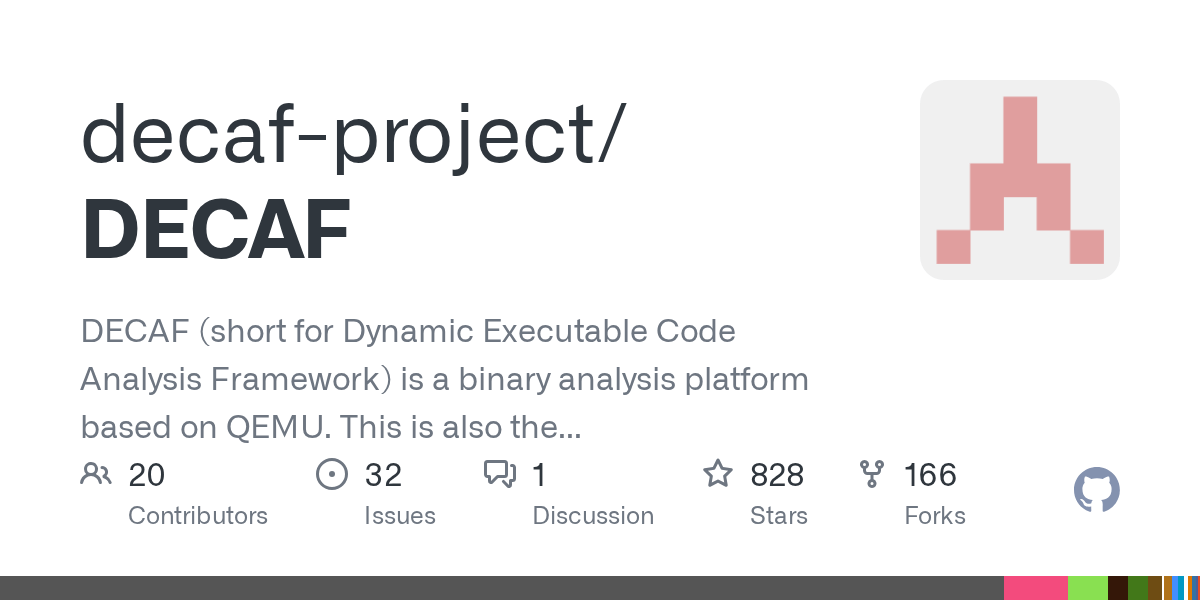Open the decaf-project/ owner name
The height and width of the screenshot is (600, 1200).
(x=353, y=136)
